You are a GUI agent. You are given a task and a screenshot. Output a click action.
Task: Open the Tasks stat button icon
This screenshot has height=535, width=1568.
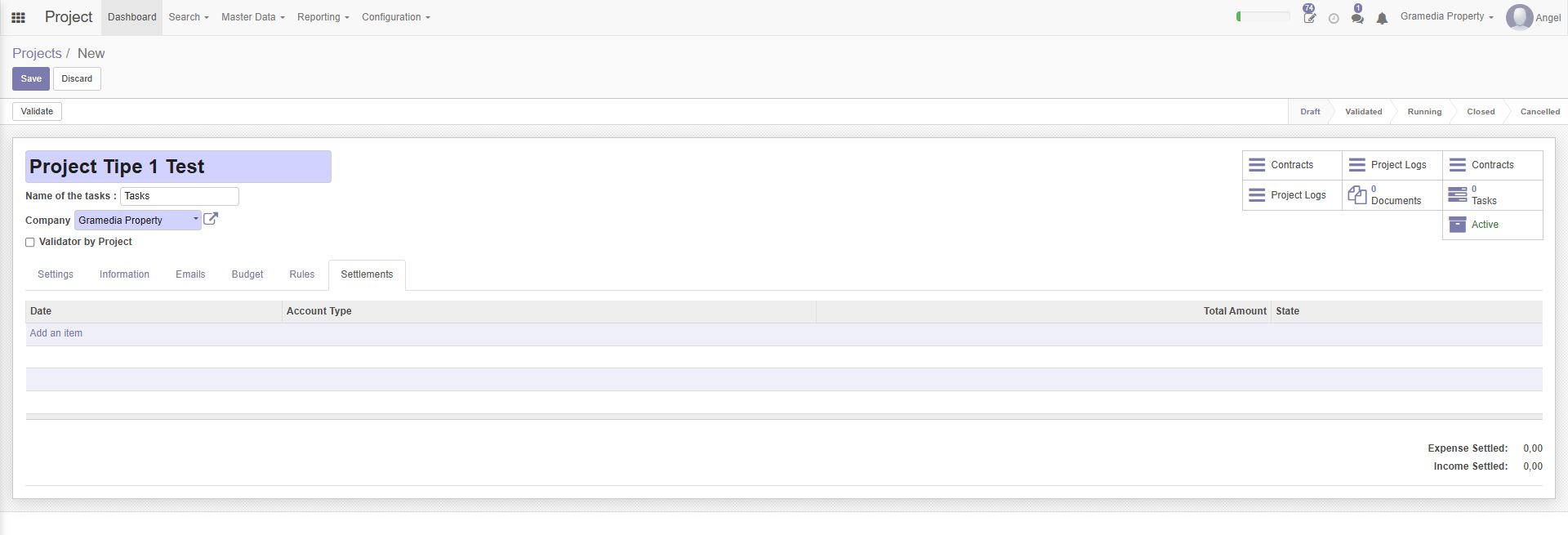pyautogui.click(x=1458, y=195)
